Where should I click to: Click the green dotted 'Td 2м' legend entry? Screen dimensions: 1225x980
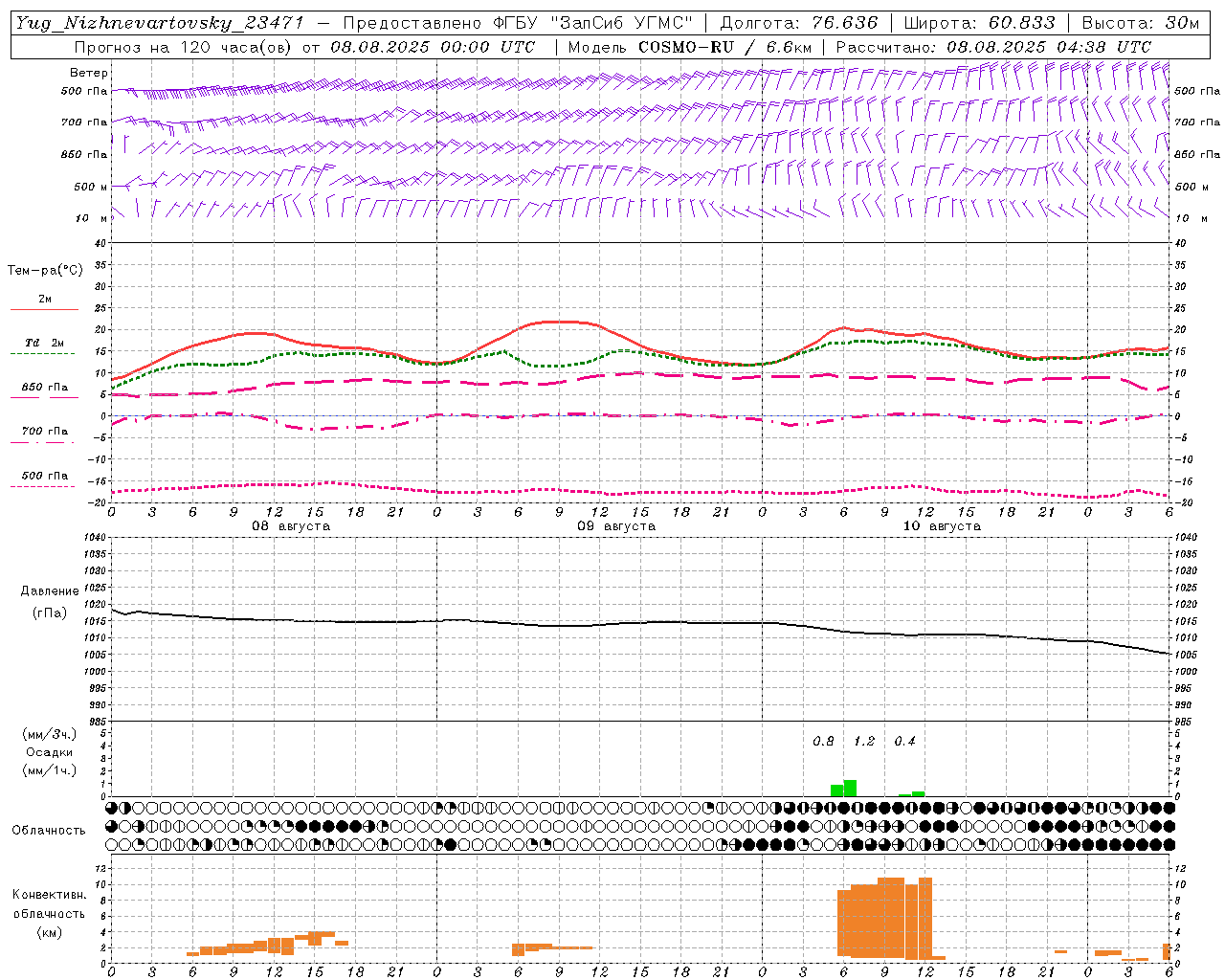(45, 343)
